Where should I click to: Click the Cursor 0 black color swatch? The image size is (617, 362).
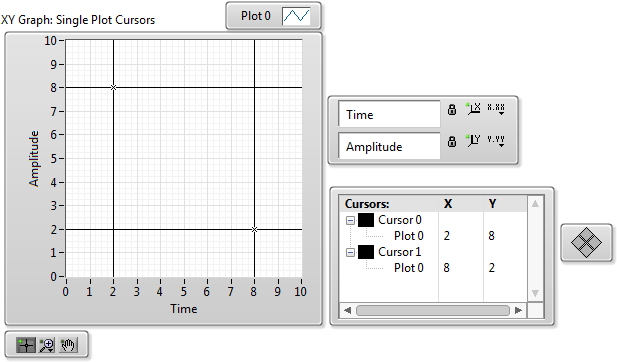(366, 220)
